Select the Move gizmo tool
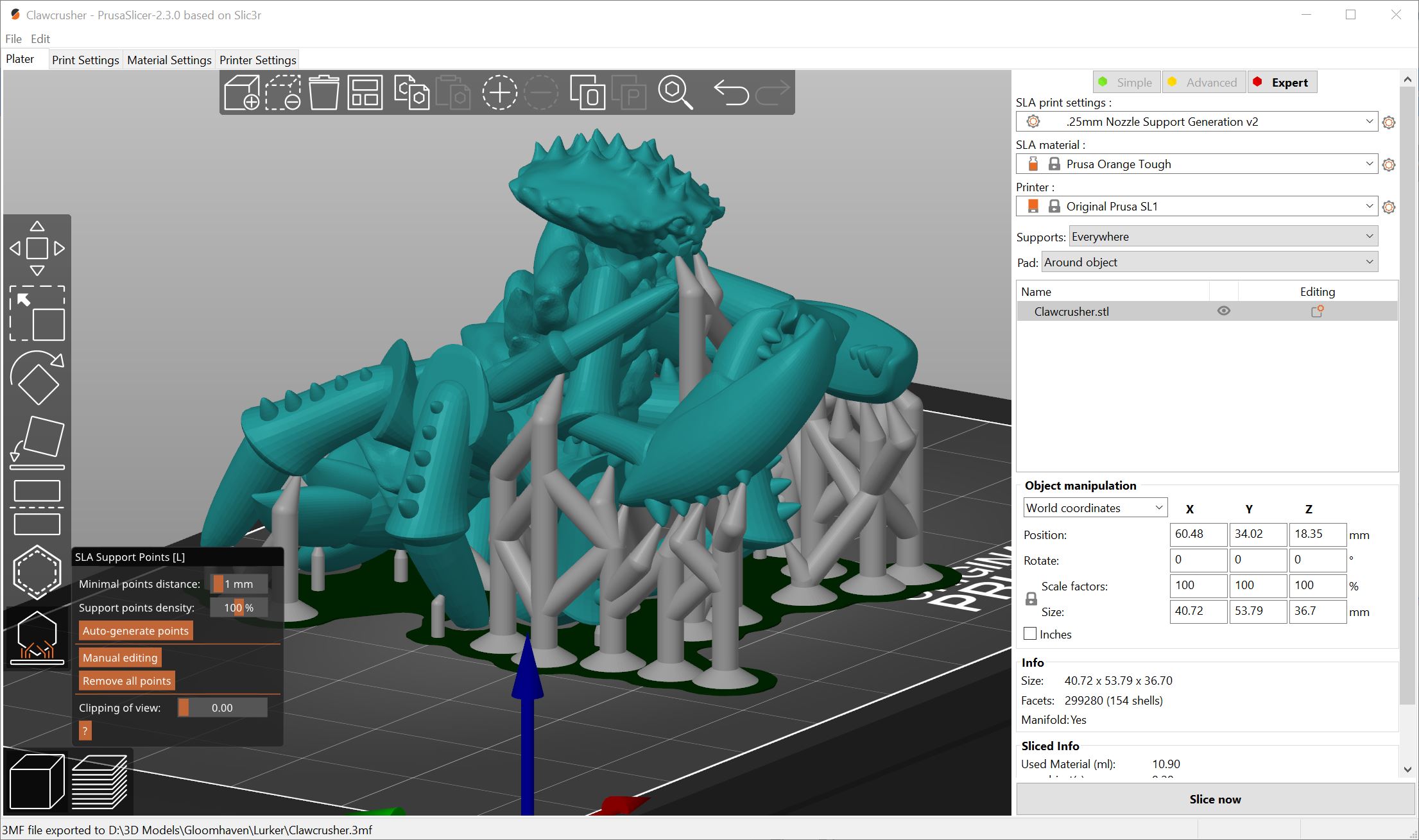The width and height of the screenshot is (1419, 840). (37, 248)
